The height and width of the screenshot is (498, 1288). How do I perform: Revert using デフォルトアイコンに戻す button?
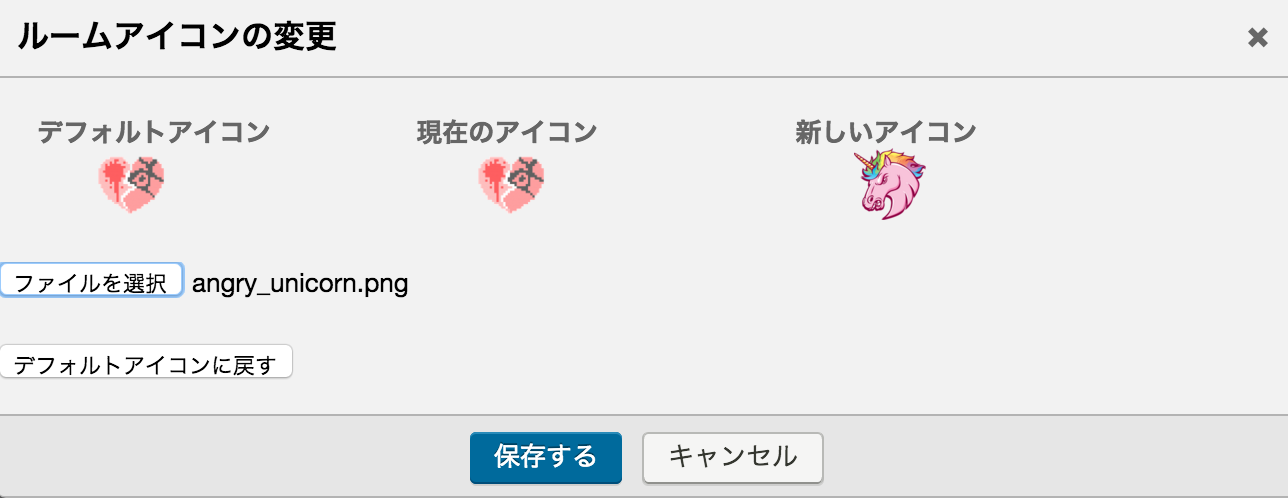coord(146,363)
